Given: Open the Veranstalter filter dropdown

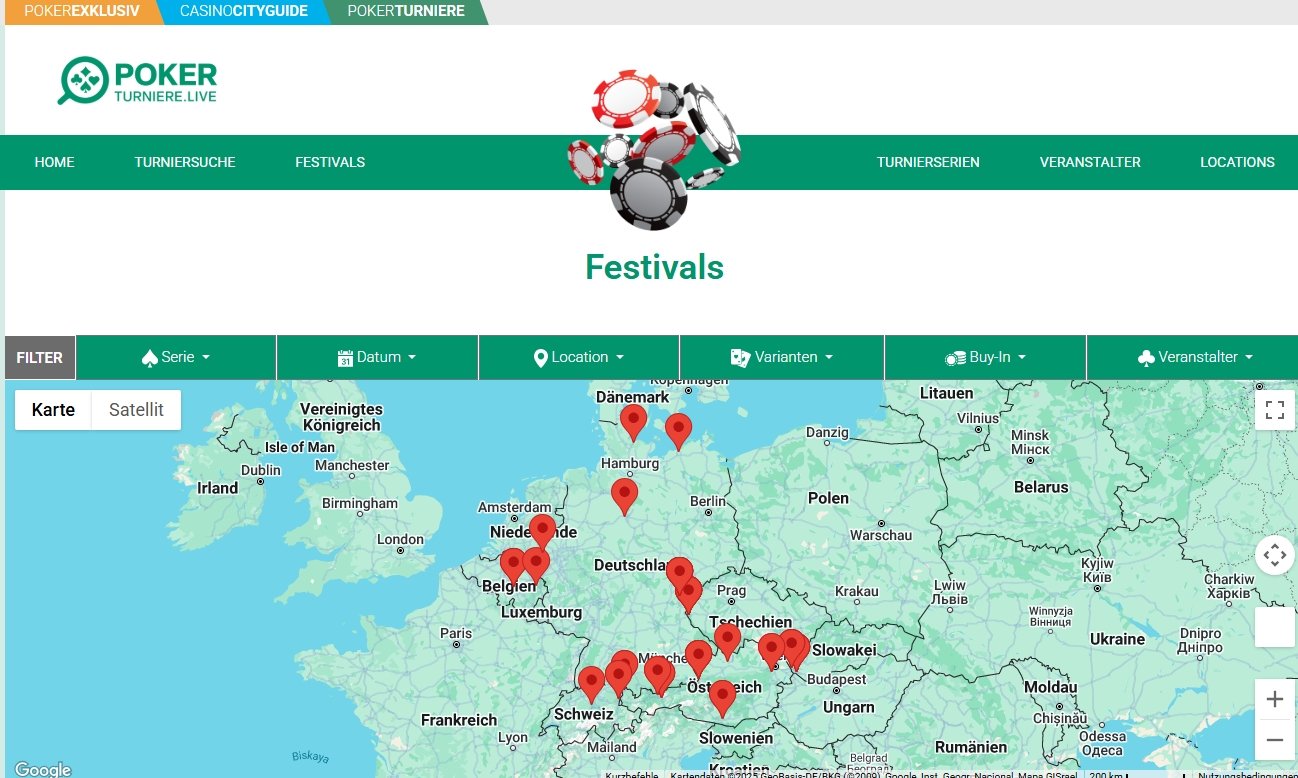Looking at the screenshot, I should click(x=1195, y=357).
